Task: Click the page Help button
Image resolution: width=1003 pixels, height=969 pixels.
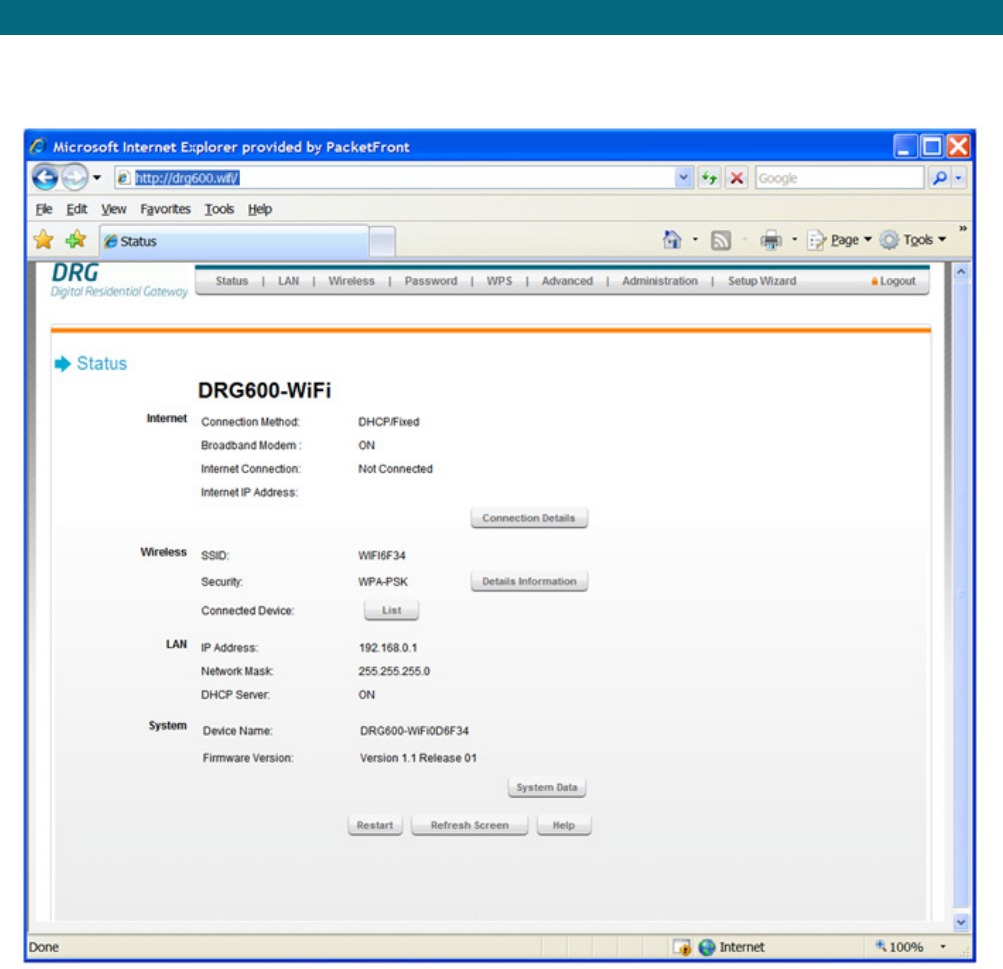Action: click(x=564, y=825)
